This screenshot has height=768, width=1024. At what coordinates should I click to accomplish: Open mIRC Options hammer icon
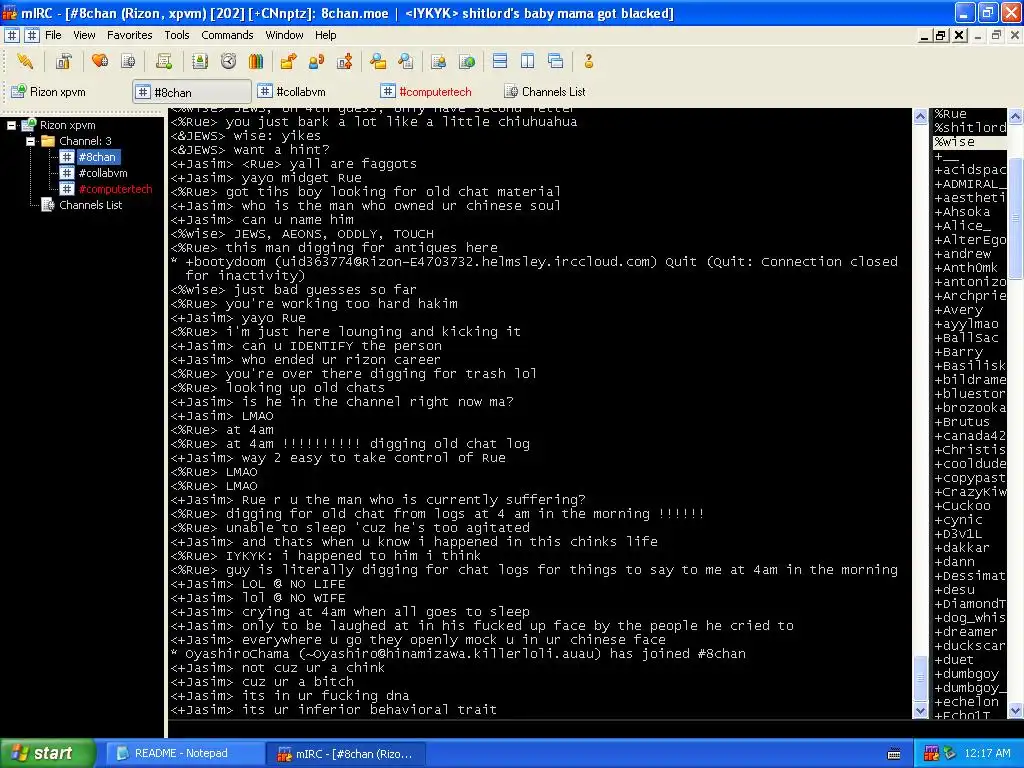(63, 61)
